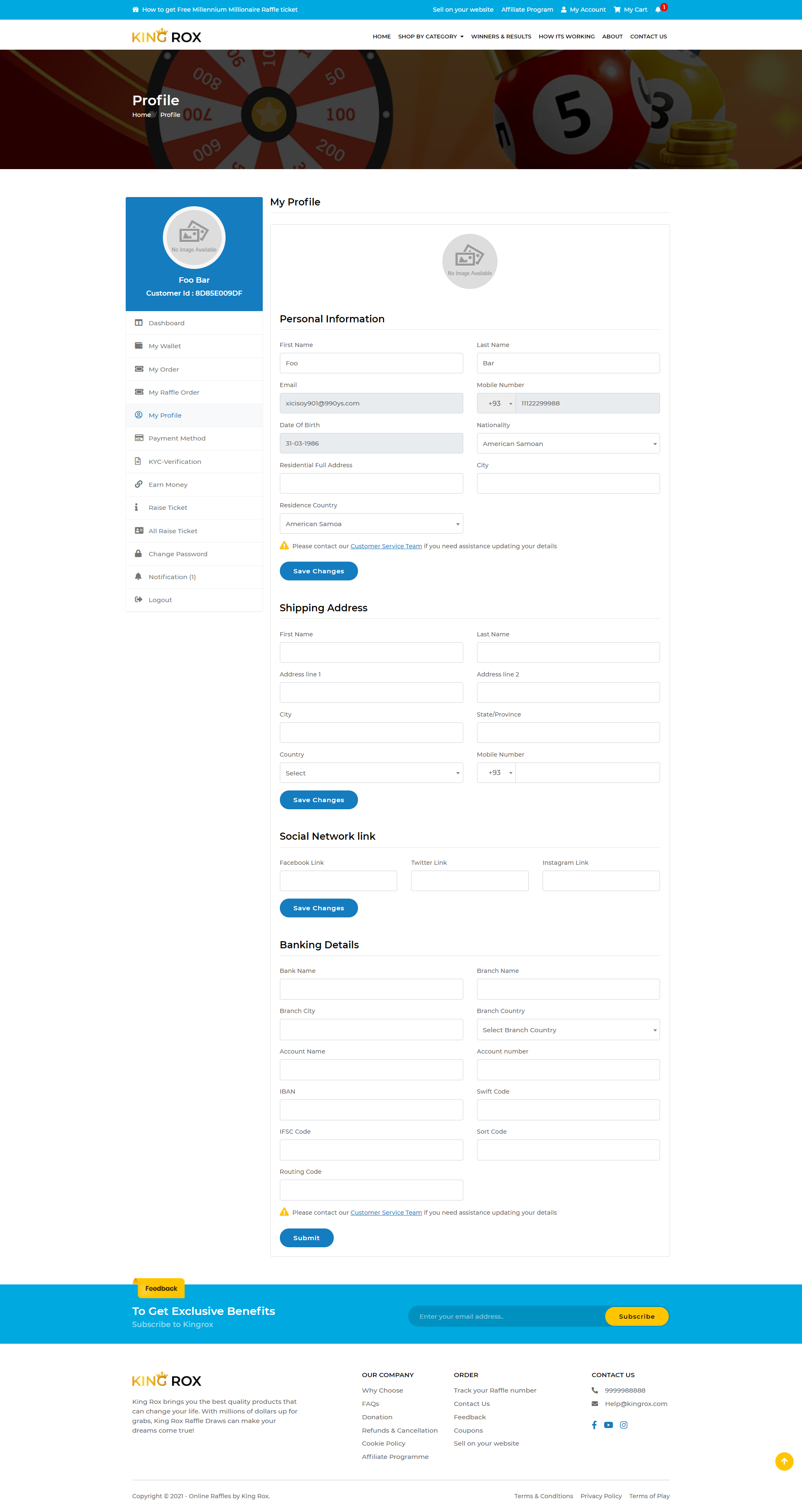The height and width of the screenshot is (1512, 802).
Task: Open Track your Raffle number link
Action: (495, 1390)
